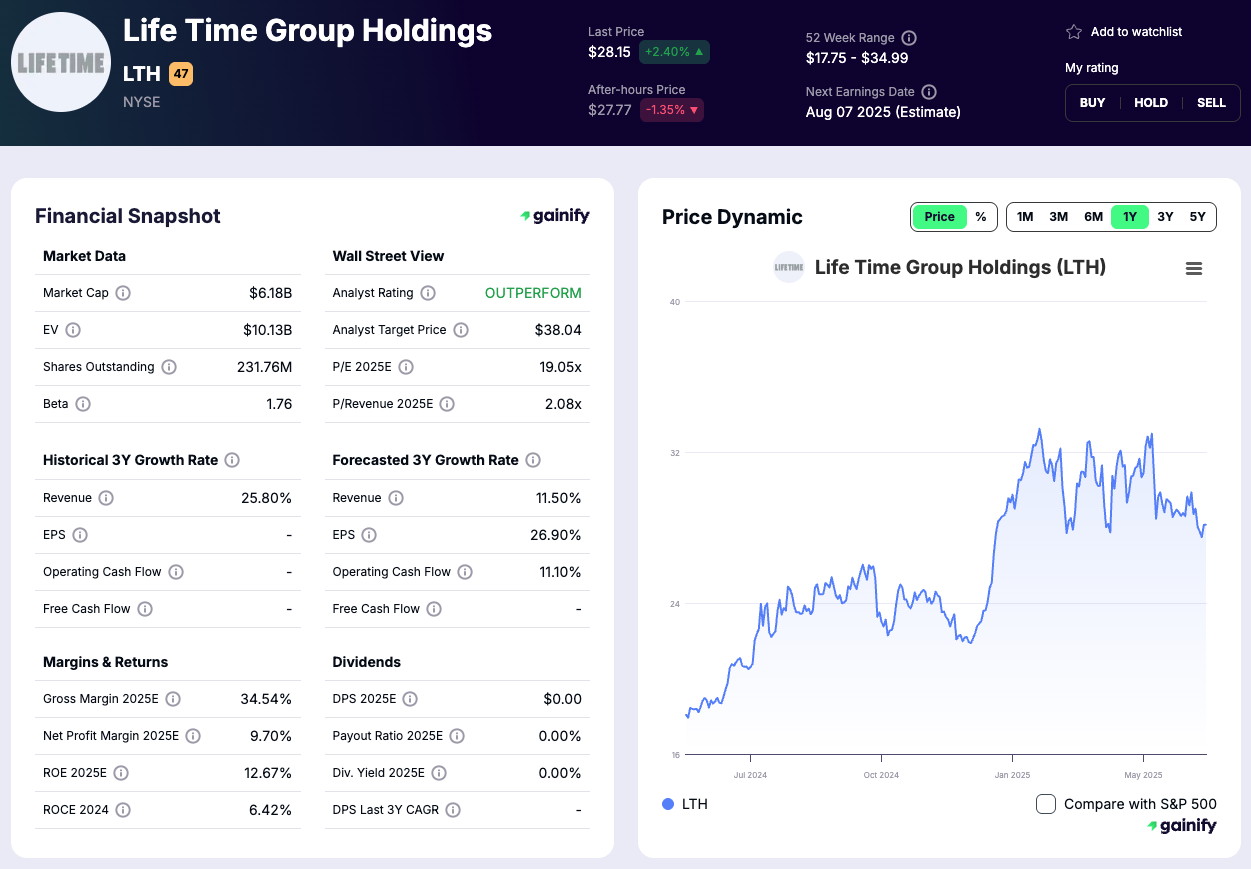
Task: Rate the stock as BUY
Action: [1093, 103]
